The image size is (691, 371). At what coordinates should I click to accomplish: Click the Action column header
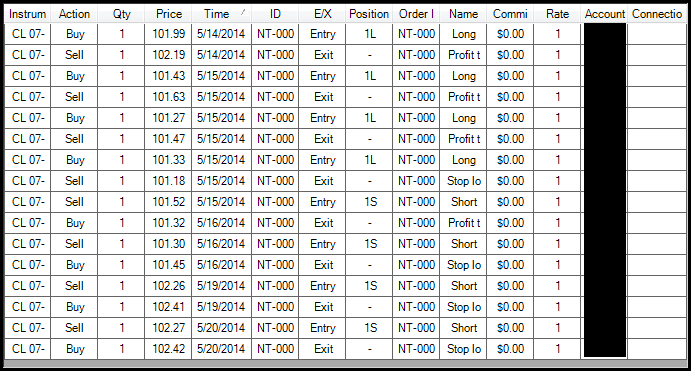coord(74,14)
